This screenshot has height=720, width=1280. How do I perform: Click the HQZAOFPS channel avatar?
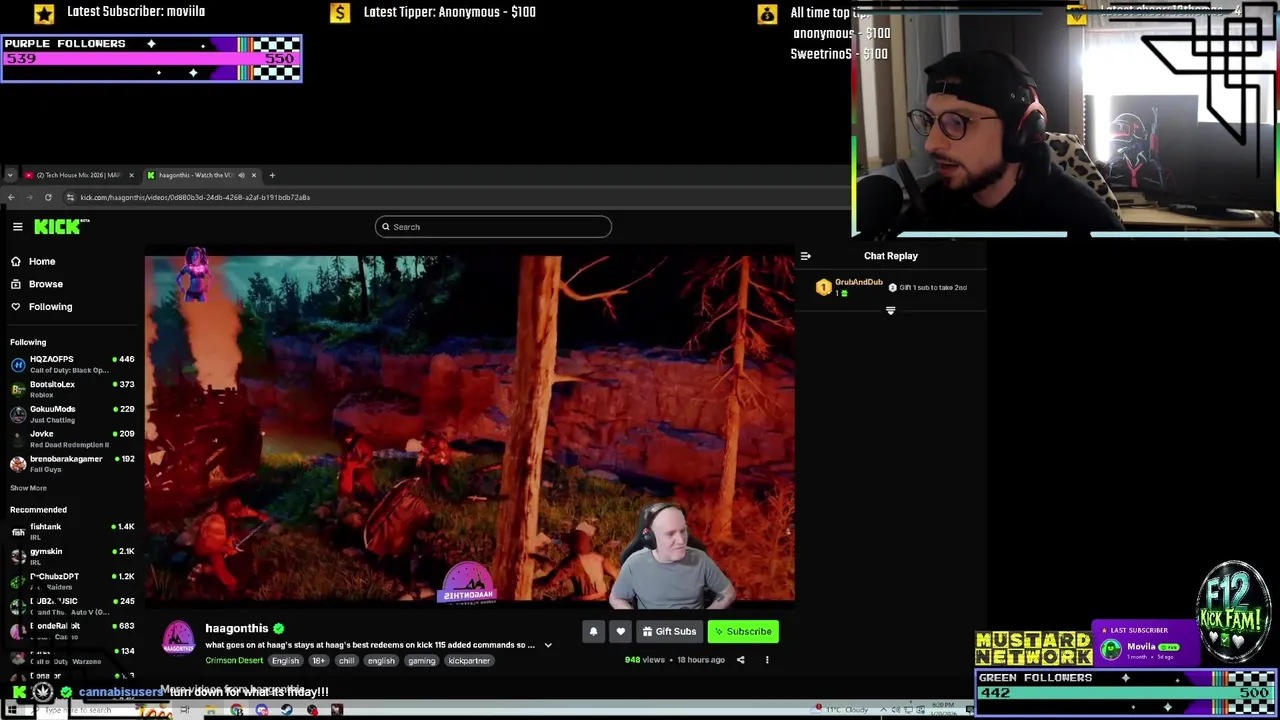18,364
